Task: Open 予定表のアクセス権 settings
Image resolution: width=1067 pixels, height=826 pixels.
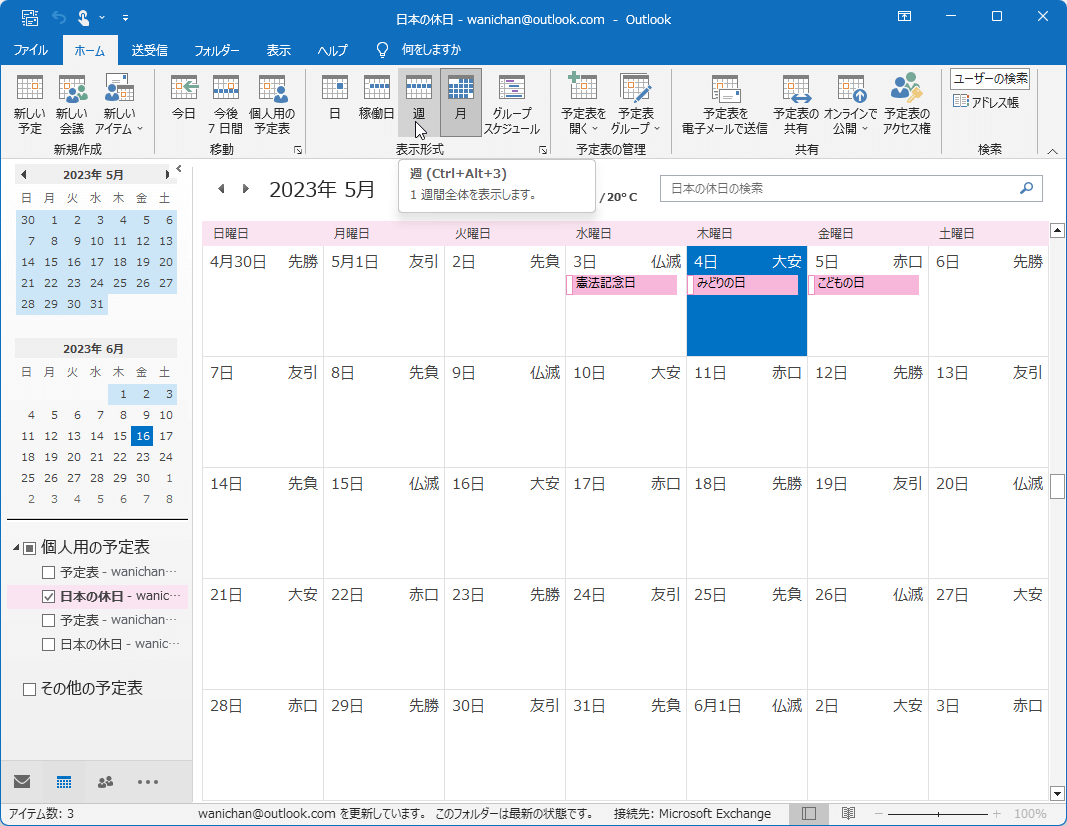Action: pyautogui.click(x=906, y=104)
